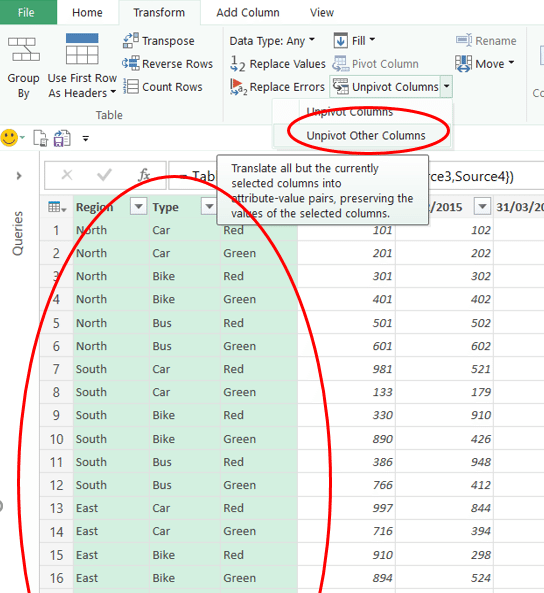Click the document copy icon in quick toolbar
Image resolution: width=544 pixels, height=593 pixels.
click(x=40, y=138)
